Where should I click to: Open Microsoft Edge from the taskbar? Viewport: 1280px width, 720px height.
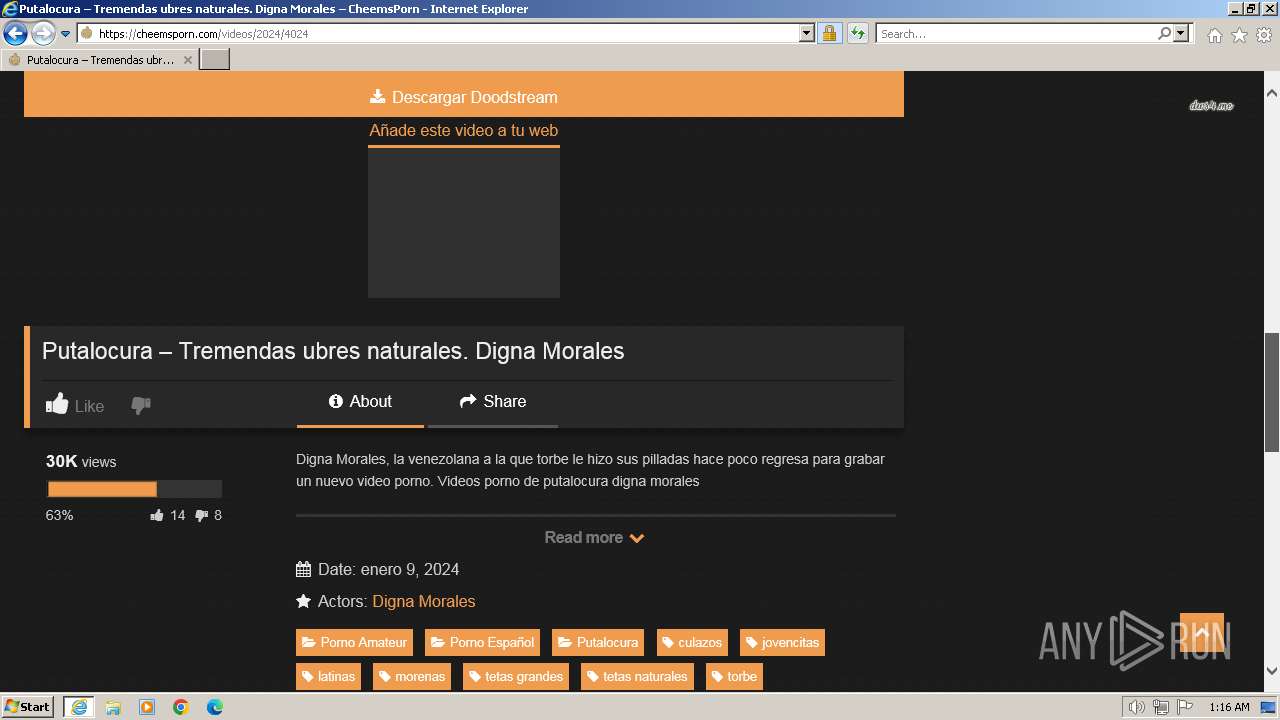[x=215, y=707]
